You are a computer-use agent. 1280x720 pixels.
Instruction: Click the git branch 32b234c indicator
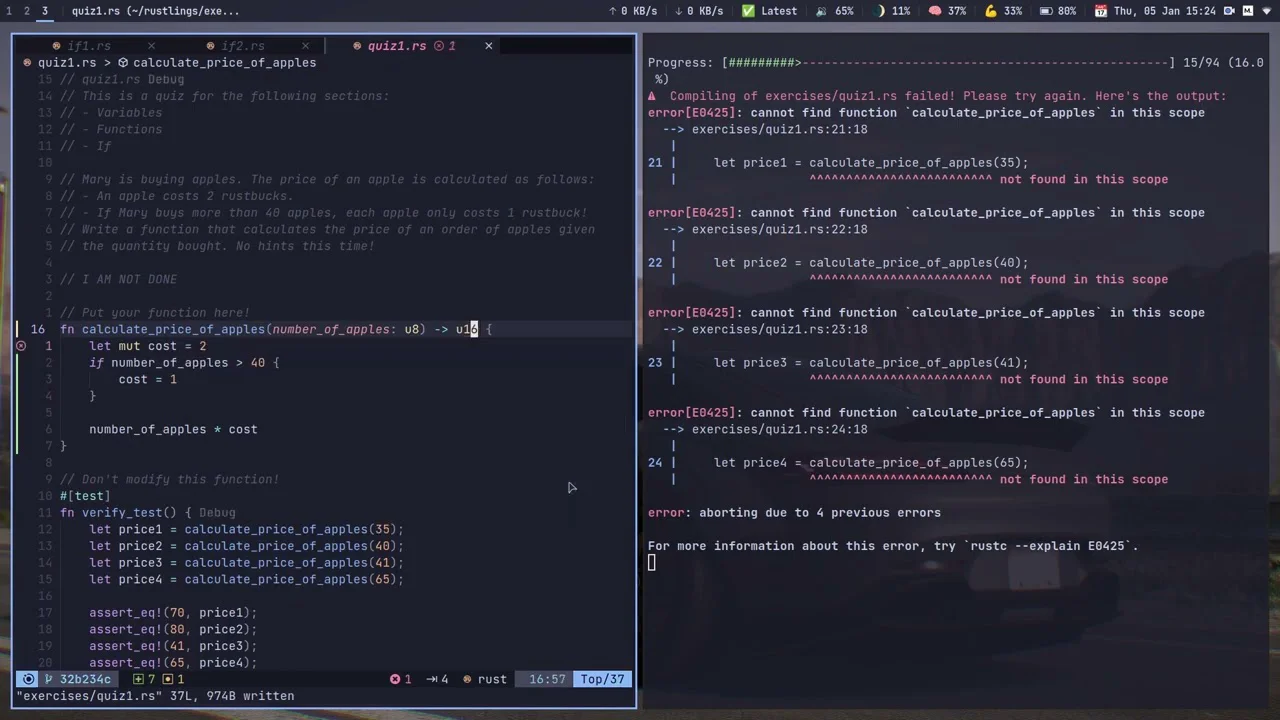[77, 679]
